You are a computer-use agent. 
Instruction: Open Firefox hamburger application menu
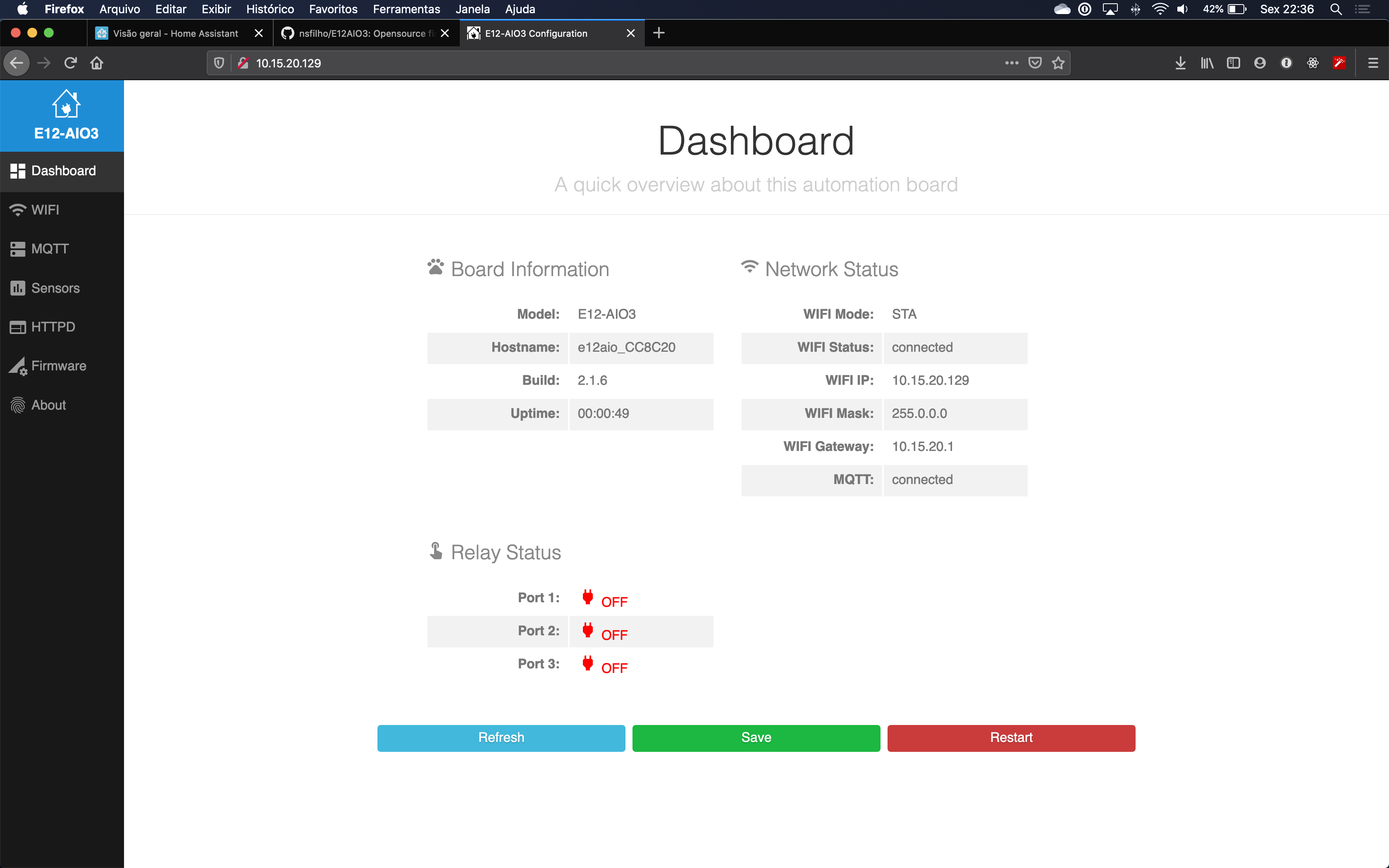[x=1372, y=63]
